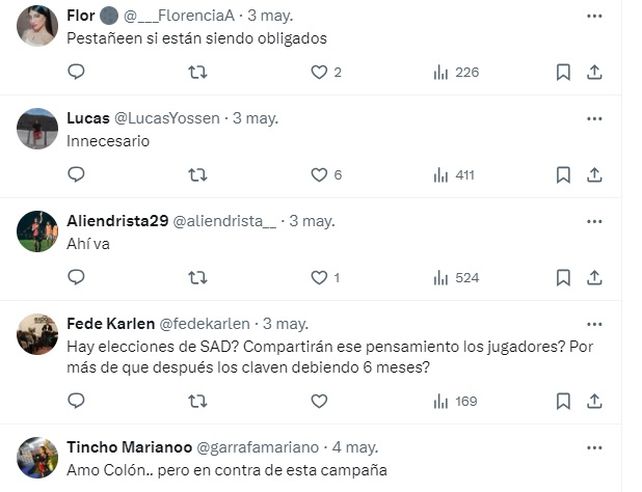The image size is (642, 492).
Task: Retweet Lucas's 'Innecesario' post
Action: point(198,175)
